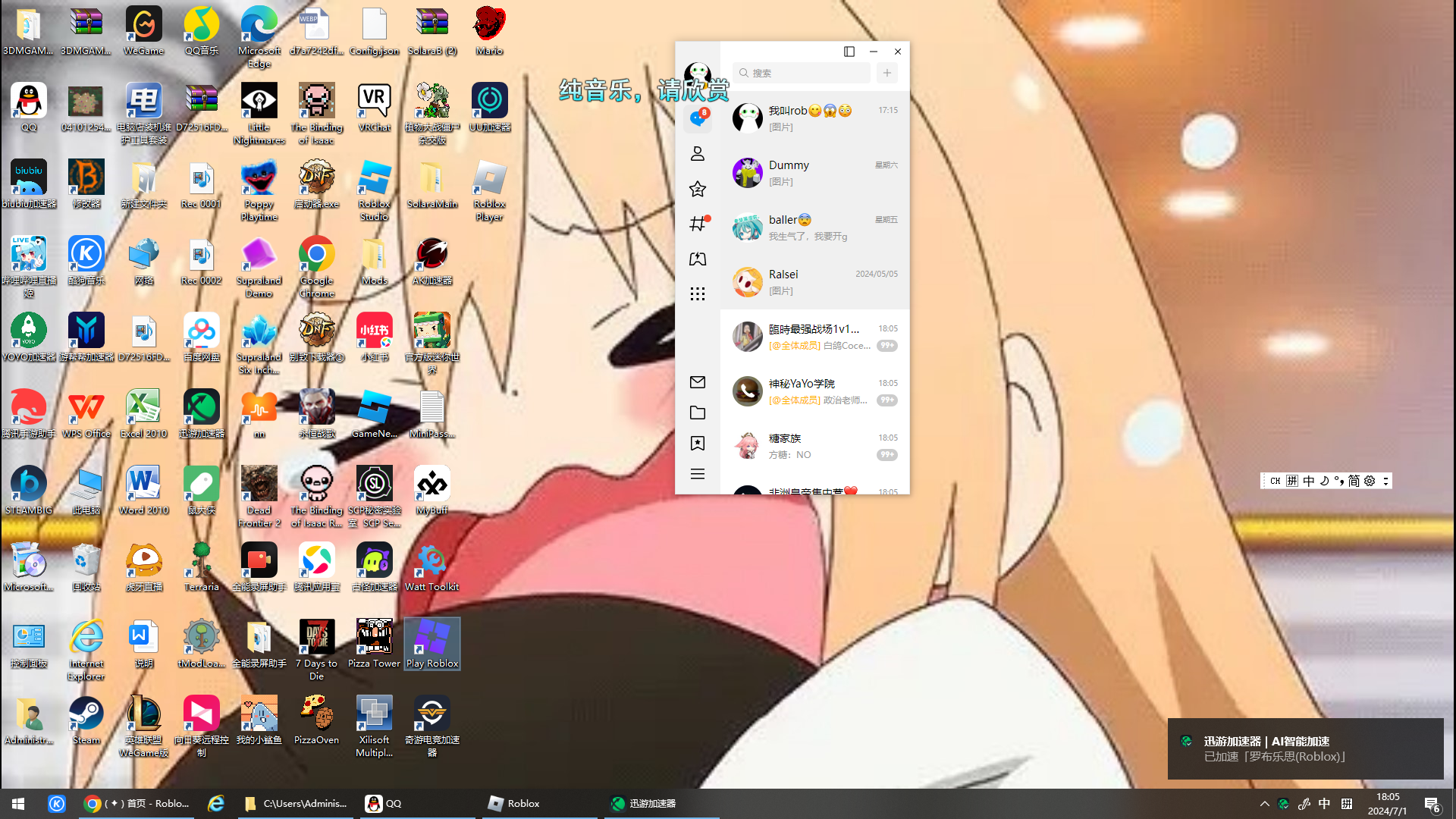The image size is (1456, 819).
Task: Open the 迅游加速器 acceleration notification
Action: (1305, 748)
